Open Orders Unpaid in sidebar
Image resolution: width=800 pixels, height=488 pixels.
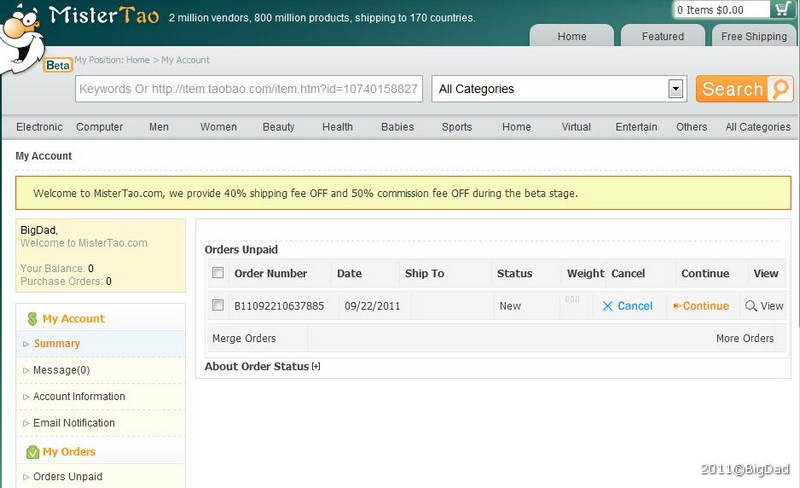[x=68, y=477]
